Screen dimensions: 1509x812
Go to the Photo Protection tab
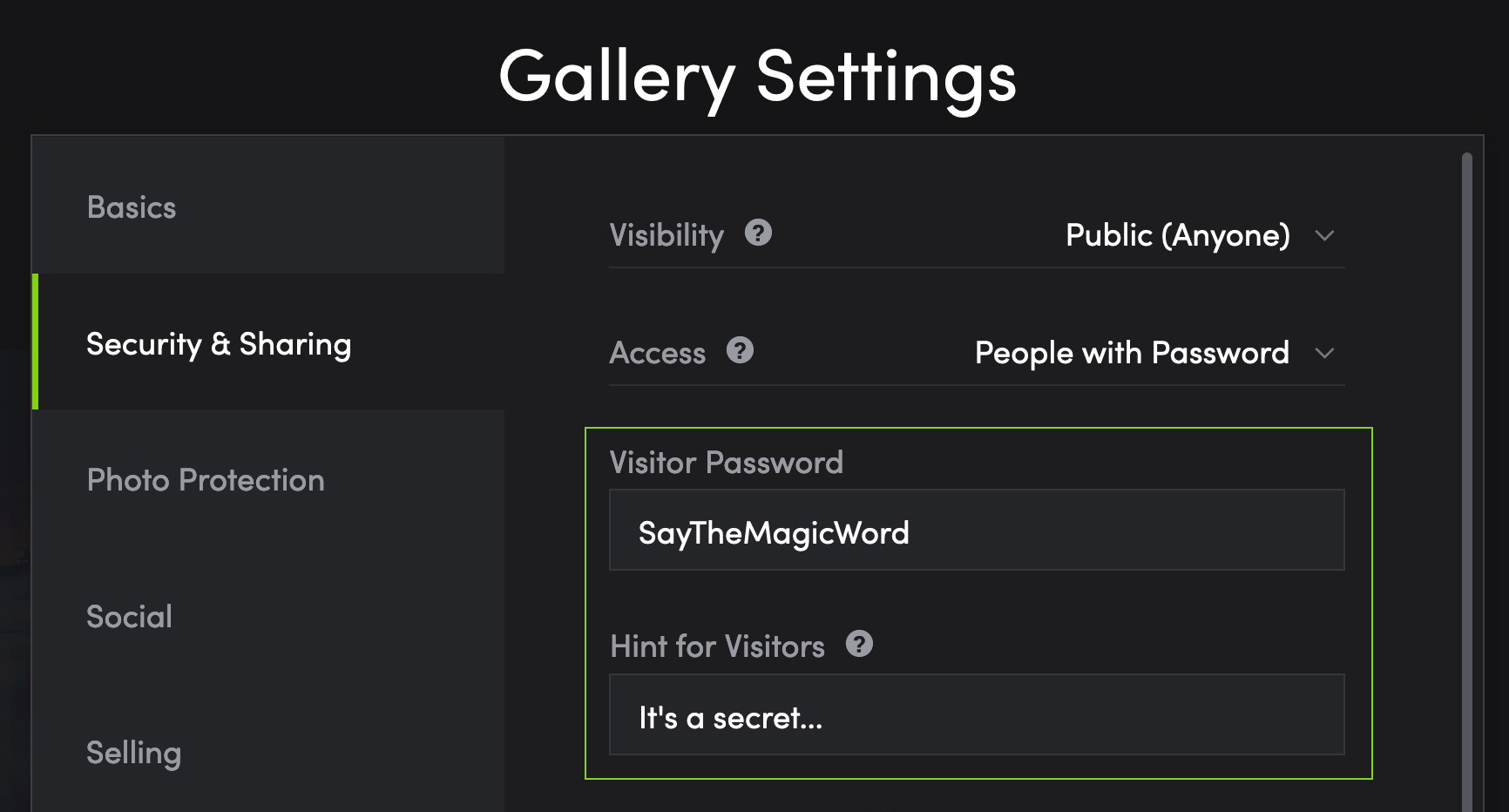[x=268, y=479]
